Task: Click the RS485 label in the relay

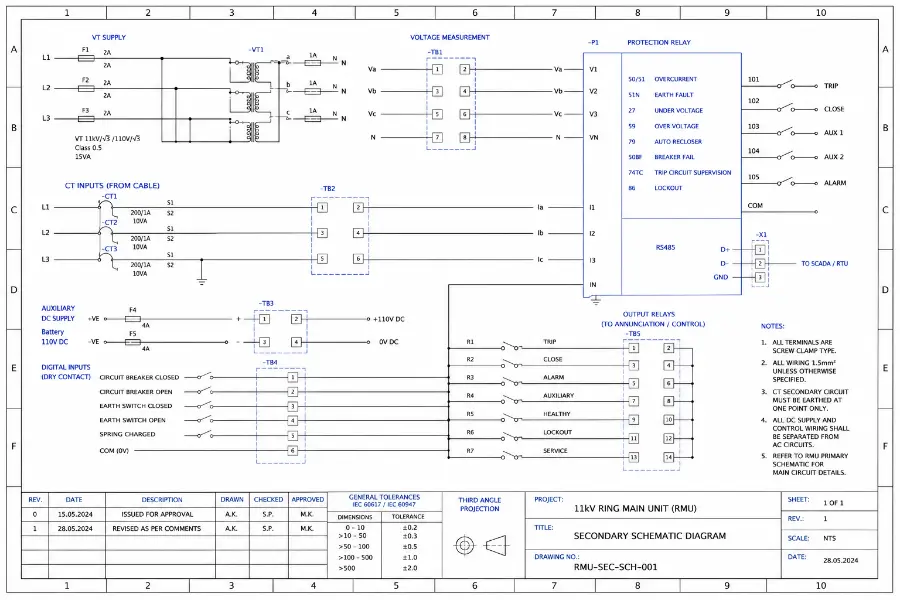Action: coord(665,247)
